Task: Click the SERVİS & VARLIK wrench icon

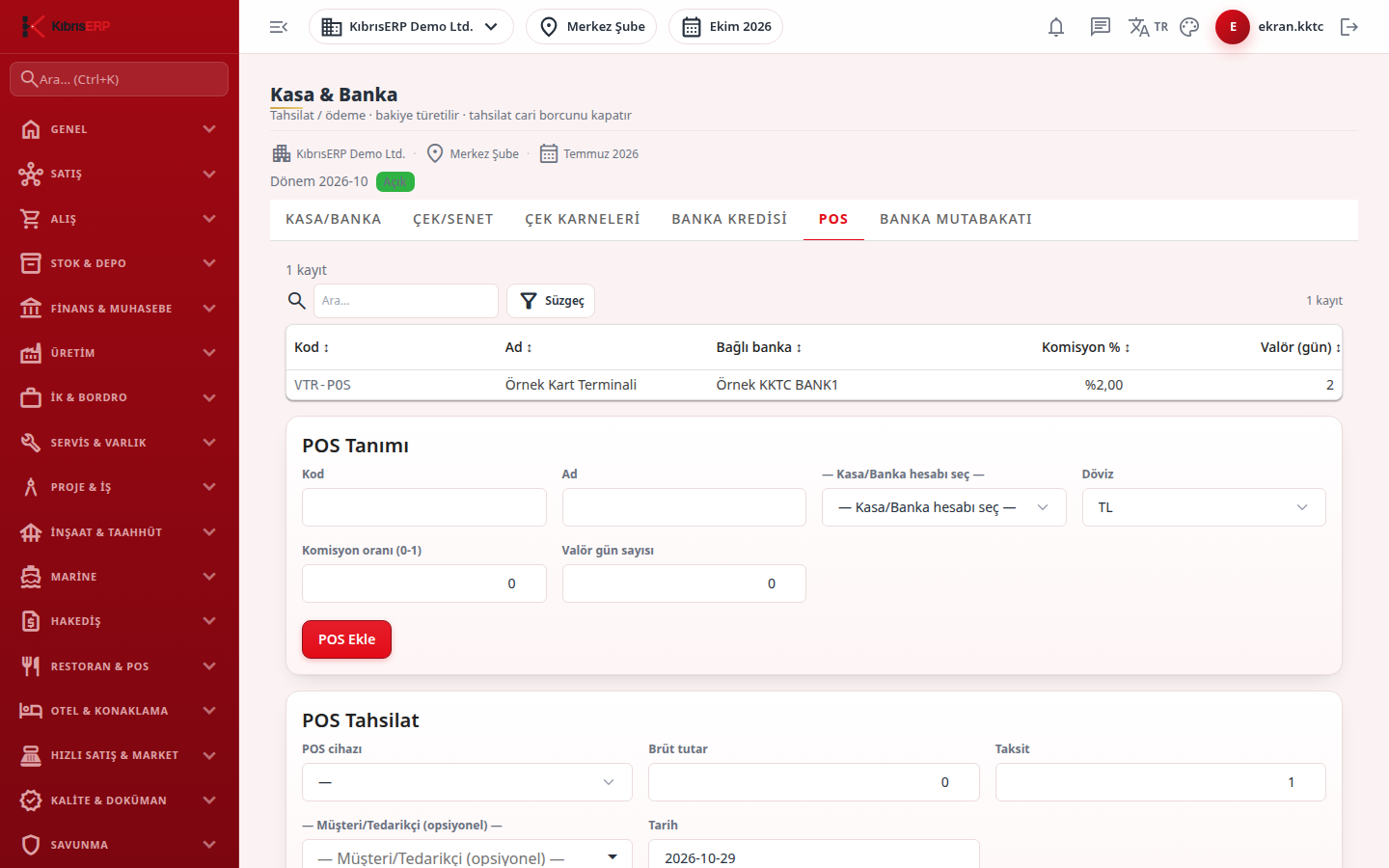Action: pyautogui.click(x=31, y=443)
